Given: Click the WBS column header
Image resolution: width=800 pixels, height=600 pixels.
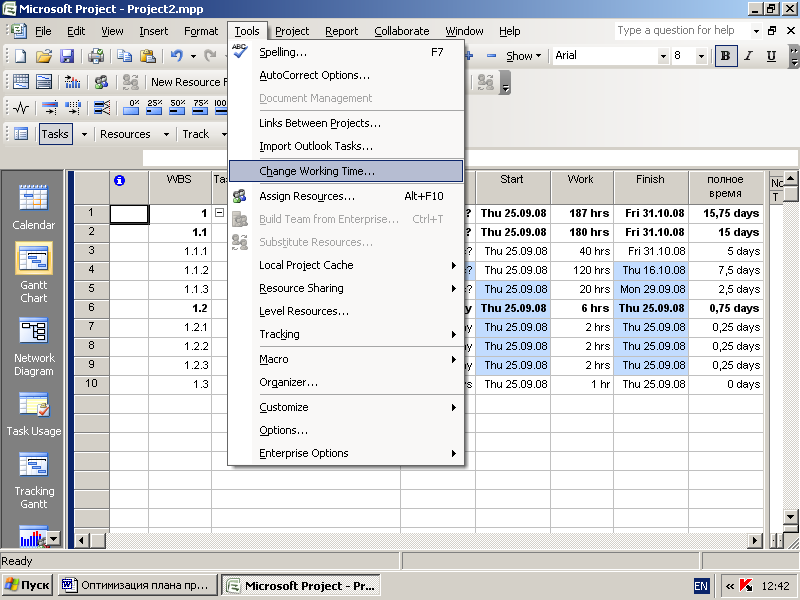Looking at the screenshot, I should [180, 187].
